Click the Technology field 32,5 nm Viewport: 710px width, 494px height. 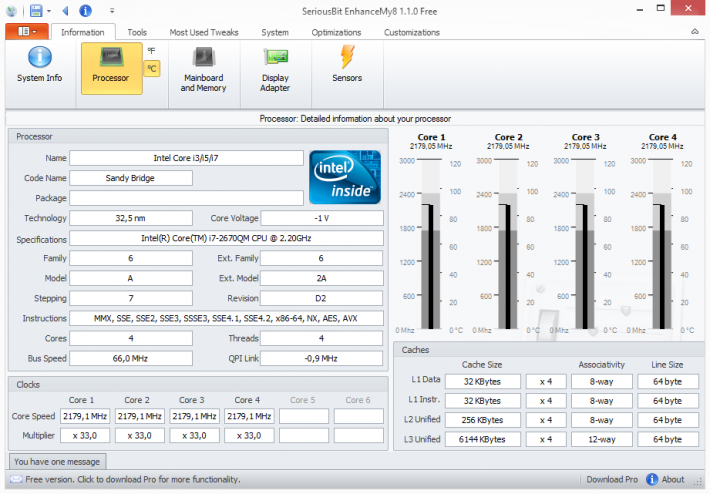point(130,218)
